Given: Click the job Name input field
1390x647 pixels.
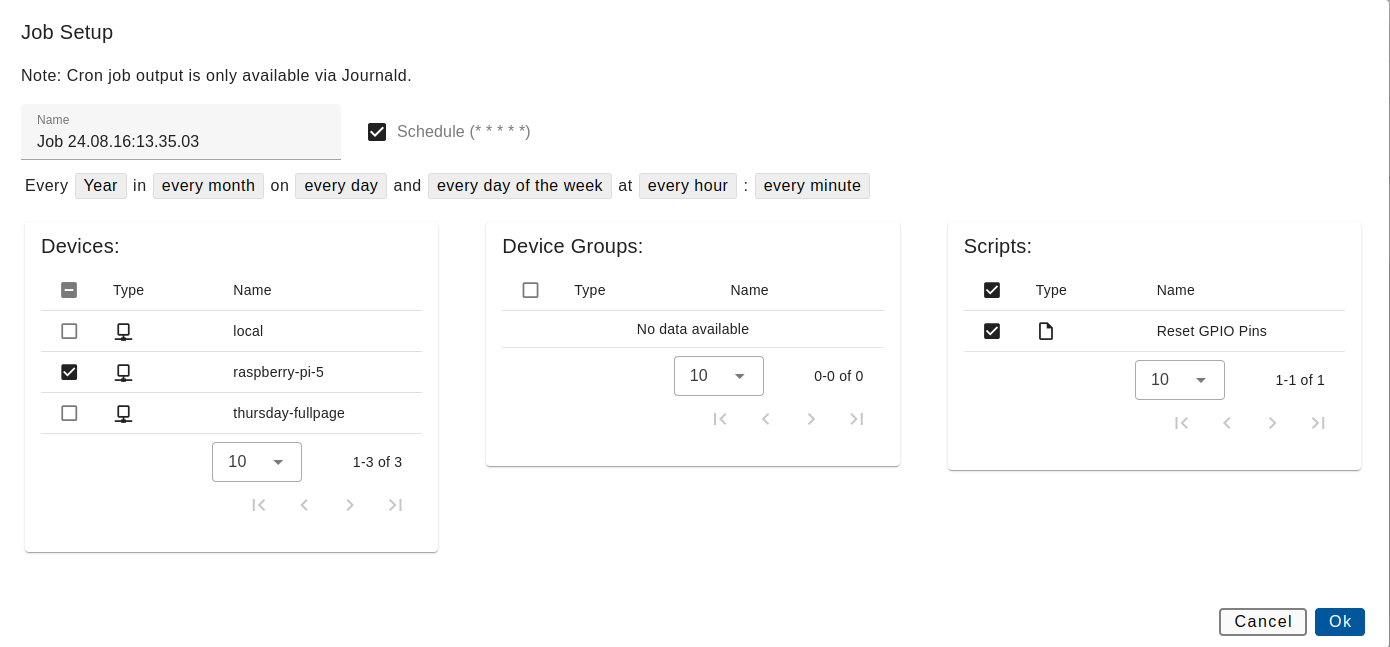Looking at the screenshot, I should click(x=181, y=141).
